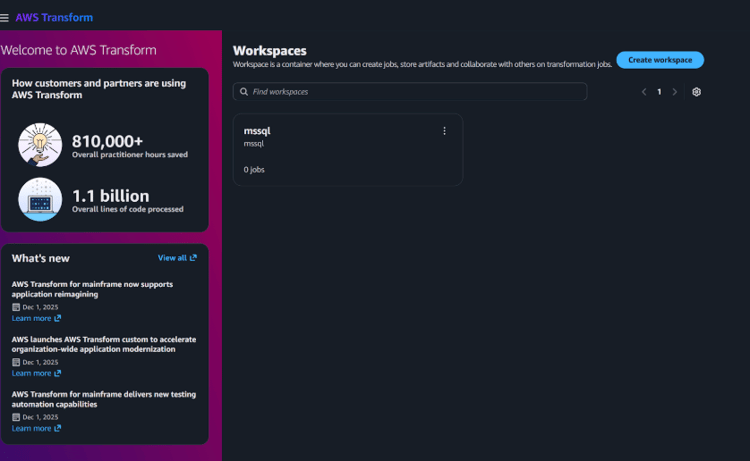The height and width of the screenshot is (461, 750).
Task: Click the What's new heading
Action: click(41, 259)
